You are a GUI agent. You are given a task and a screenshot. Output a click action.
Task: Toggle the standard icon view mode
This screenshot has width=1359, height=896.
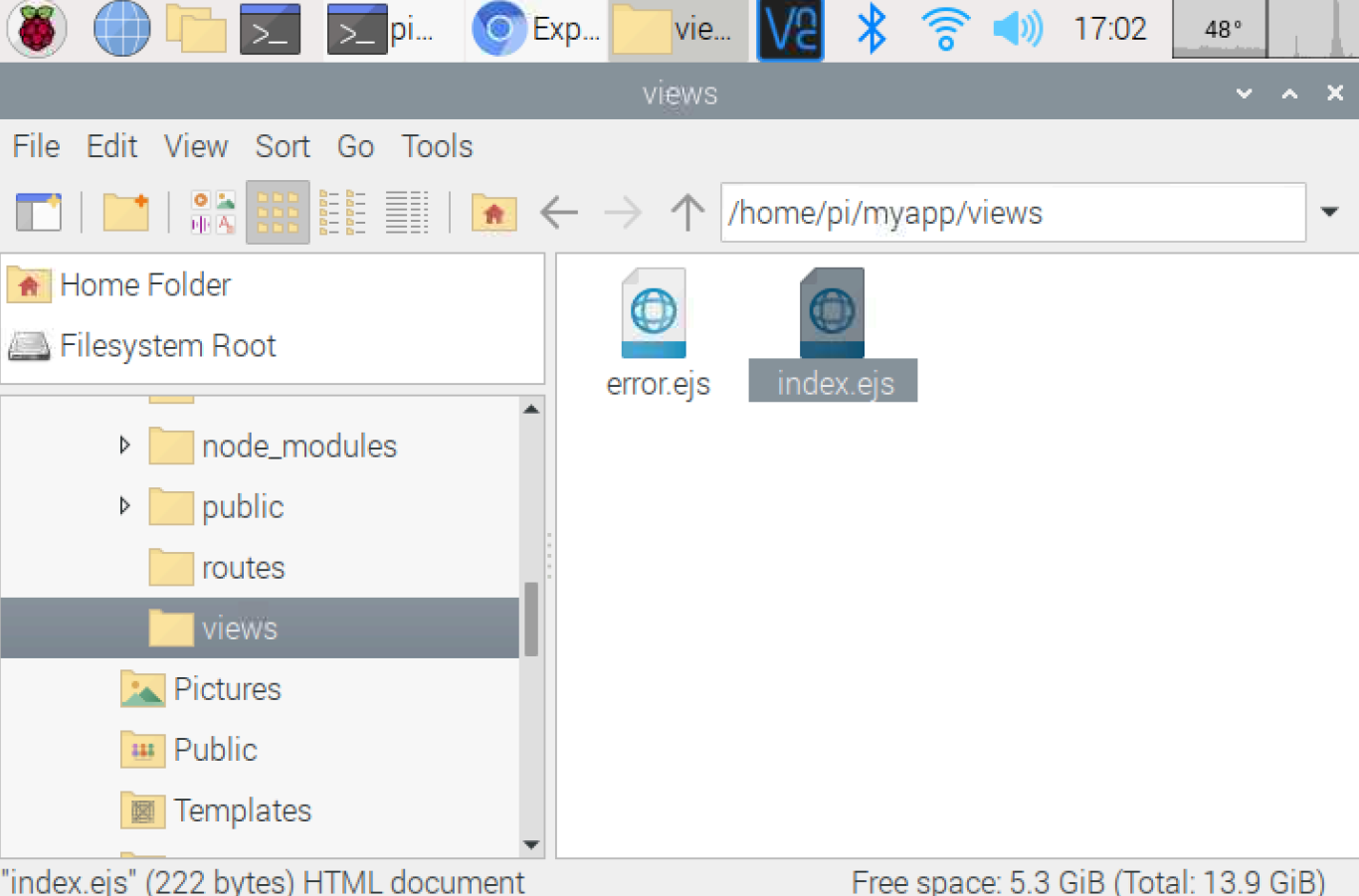277,212
